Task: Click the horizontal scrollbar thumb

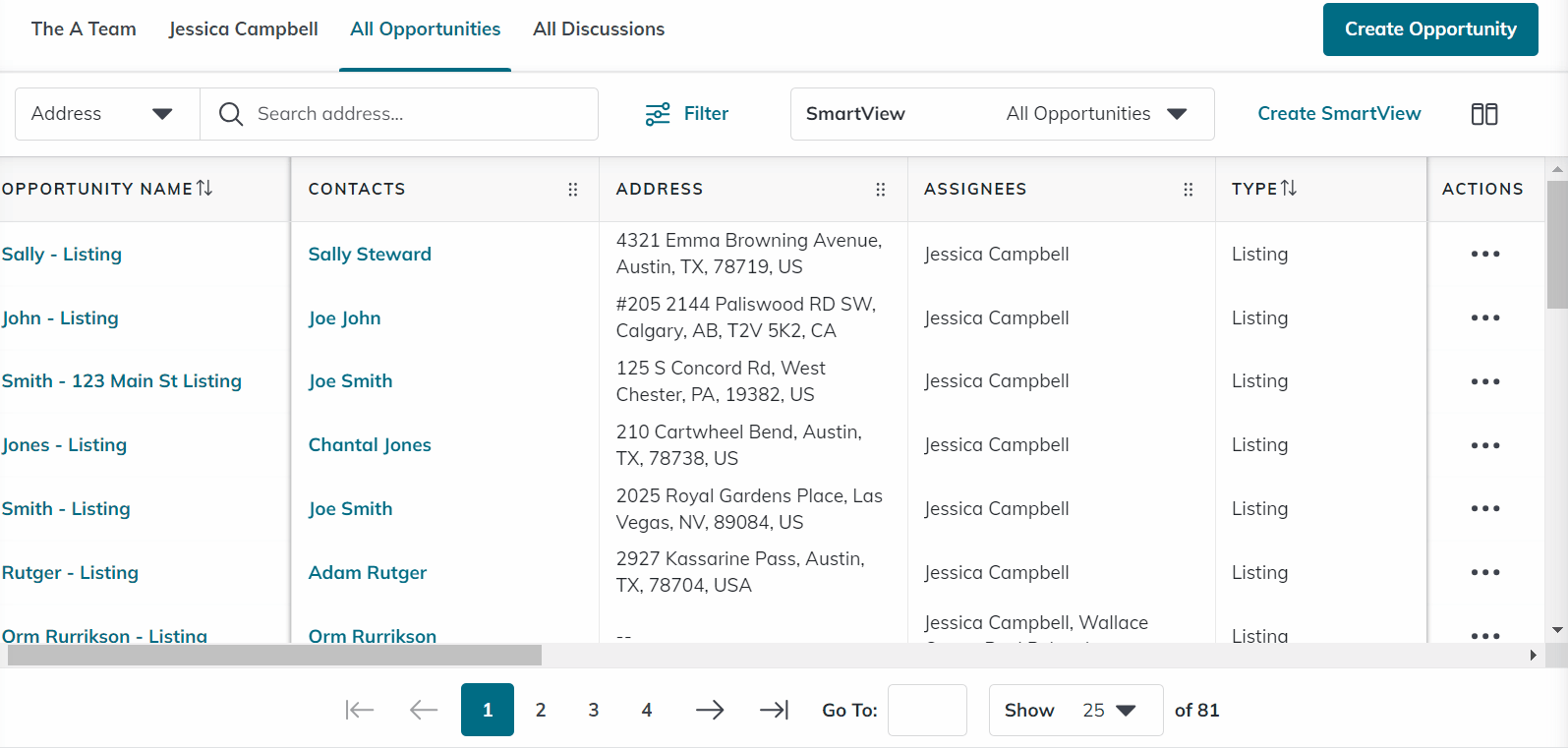Action: (274, 655)
